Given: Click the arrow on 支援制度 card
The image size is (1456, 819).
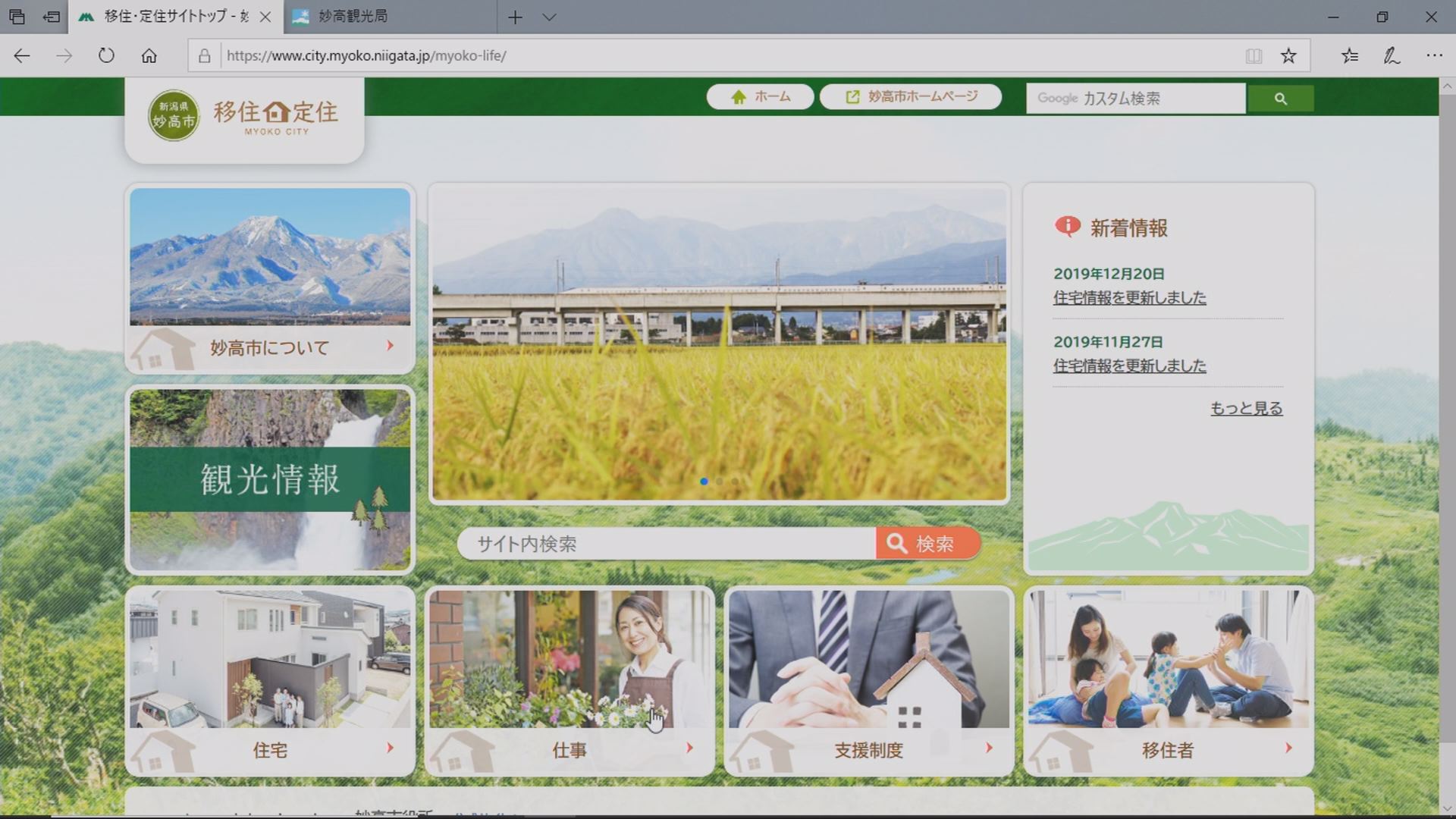Looking at the screenshot, I should (989, 748).
